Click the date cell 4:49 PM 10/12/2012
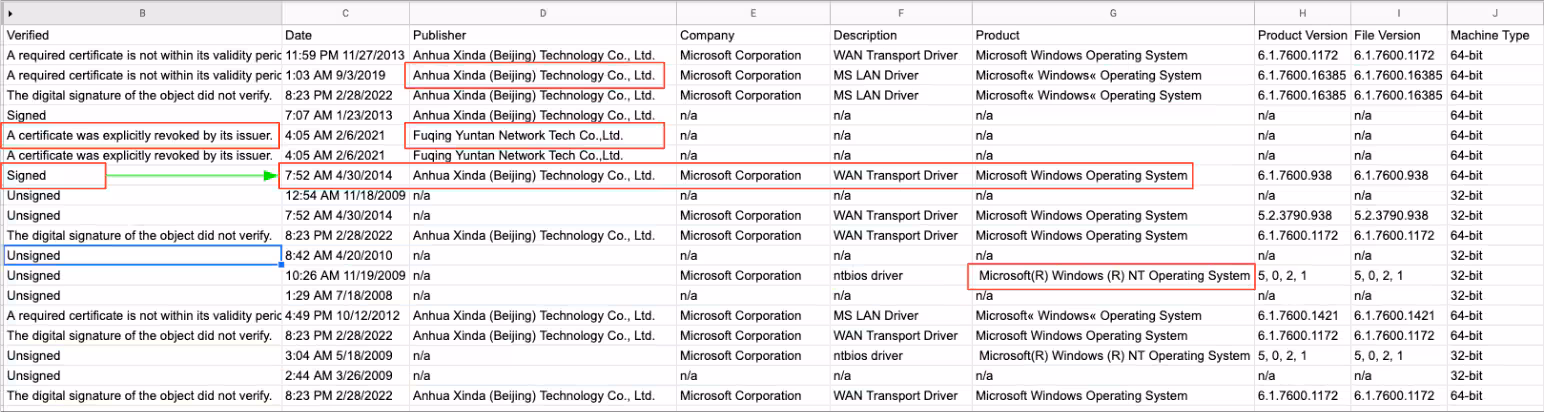1544x412 pixels. 345,315
